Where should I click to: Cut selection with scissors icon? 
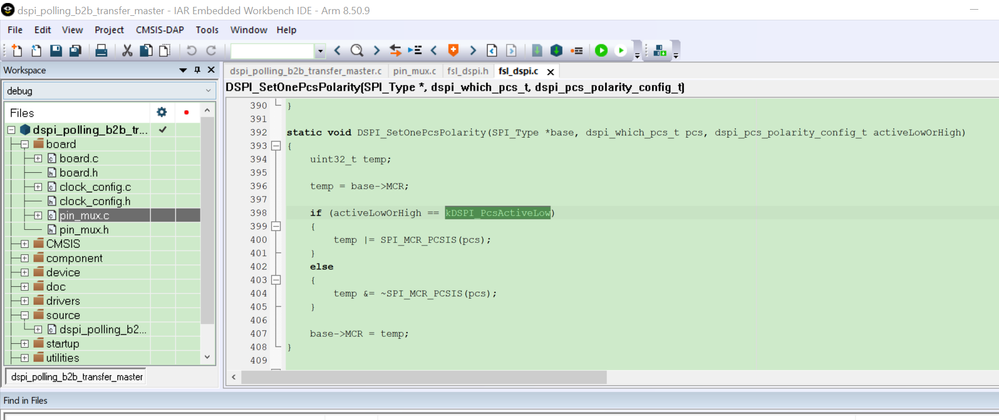pyautogui.click(x=127, y=50)
